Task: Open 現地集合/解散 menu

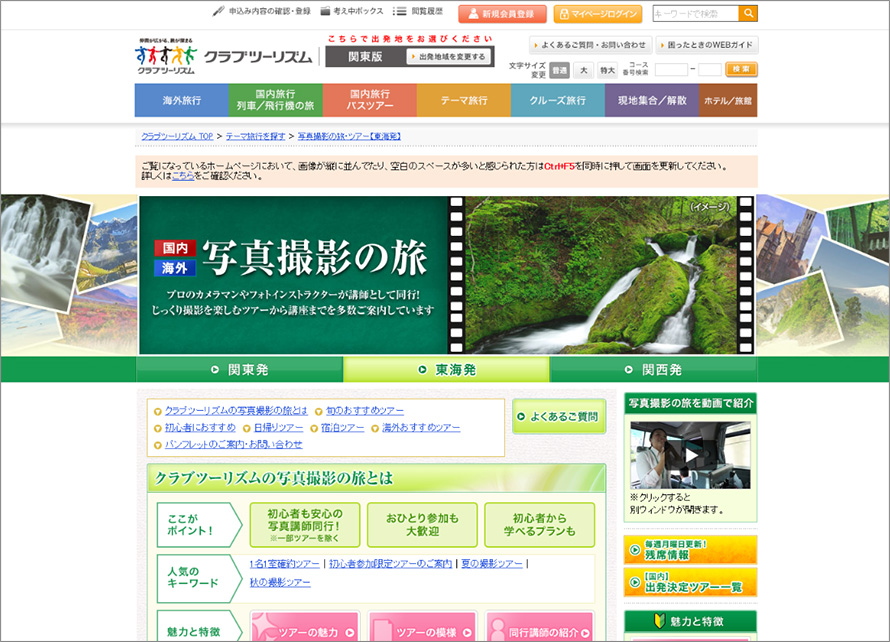Action: point(652,100)
